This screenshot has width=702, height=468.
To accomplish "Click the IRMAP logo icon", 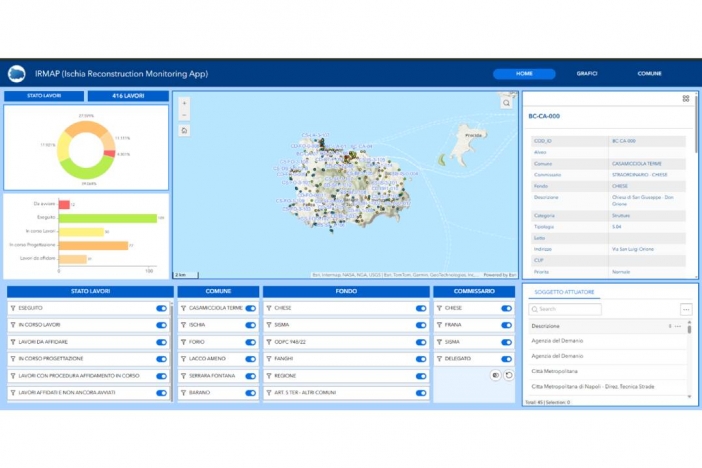I will pyautogui.click(x=17, y=73).
